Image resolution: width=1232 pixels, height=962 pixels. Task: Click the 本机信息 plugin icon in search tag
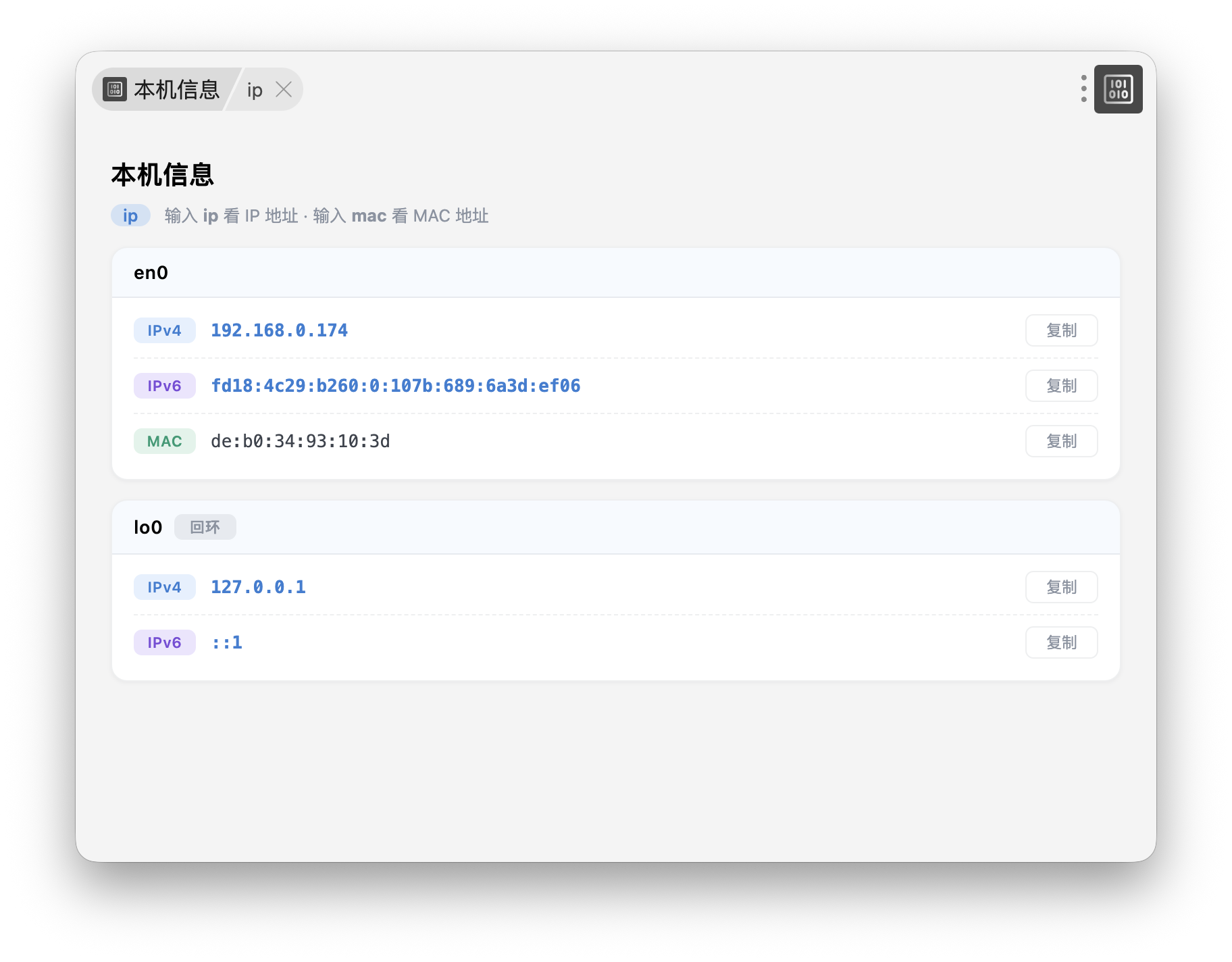tap(115, 89)
